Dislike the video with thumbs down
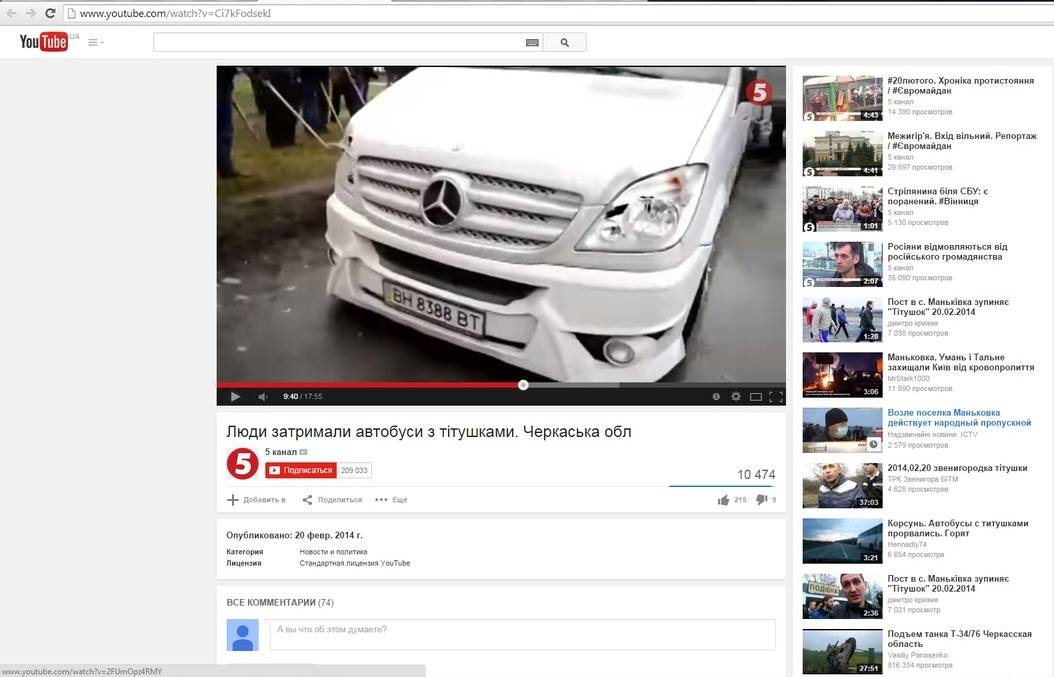This screenshot has width=1054, height=677. (x=761, y=500)
